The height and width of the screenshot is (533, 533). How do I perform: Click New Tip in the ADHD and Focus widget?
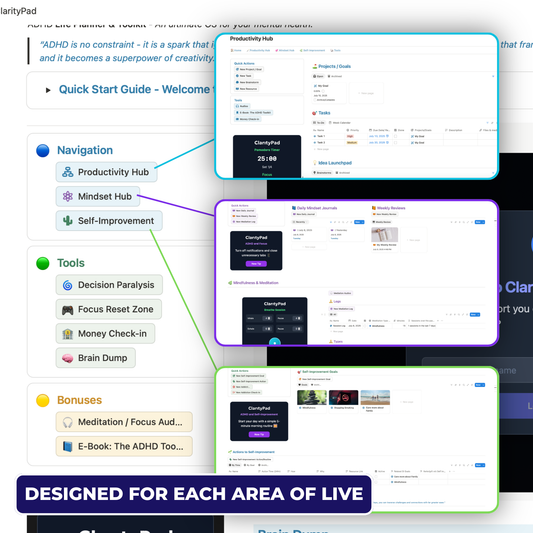pos(256,263)
